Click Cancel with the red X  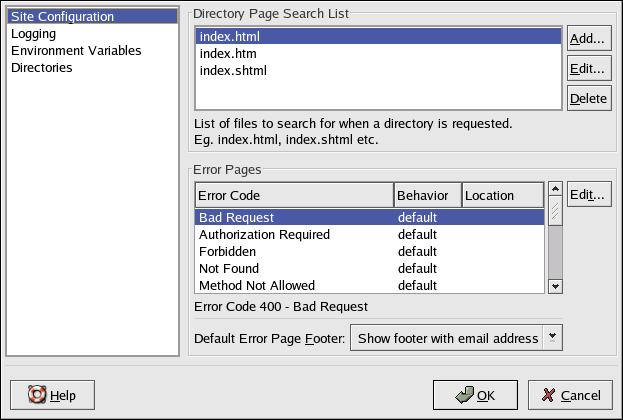(570, 395)
